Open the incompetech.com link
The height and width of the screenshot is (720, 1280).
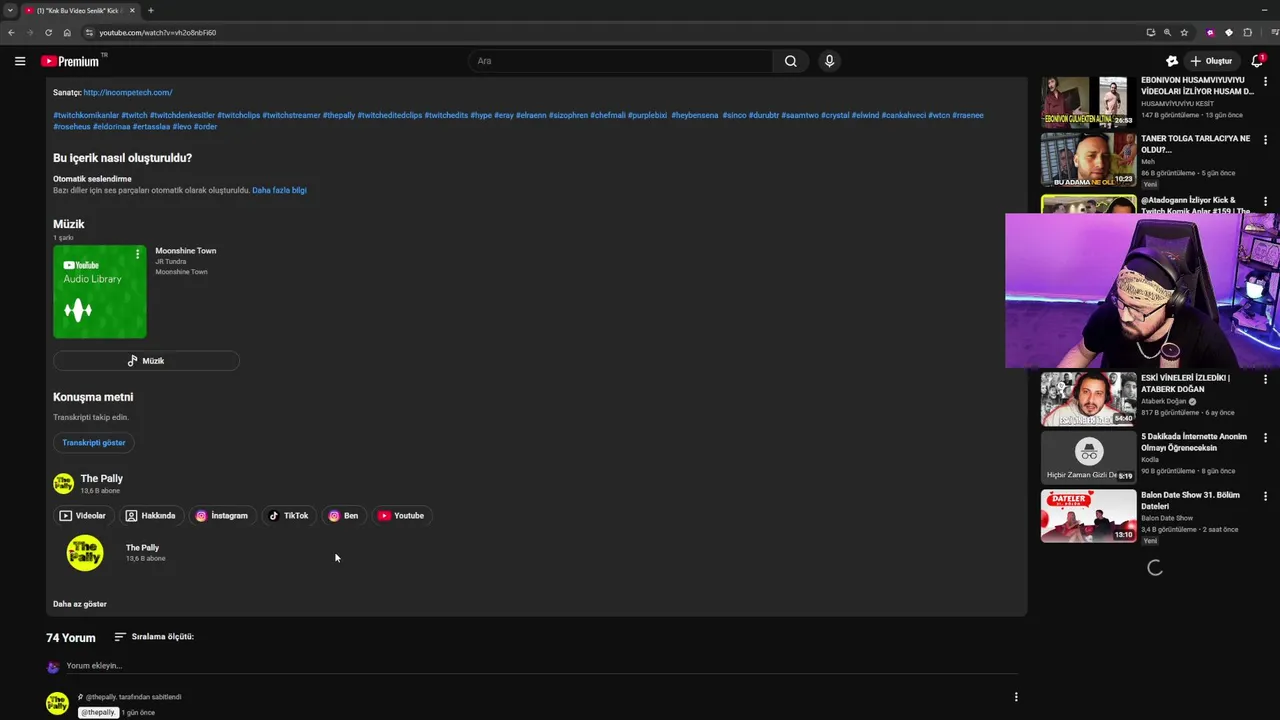(x=128, y=92)
